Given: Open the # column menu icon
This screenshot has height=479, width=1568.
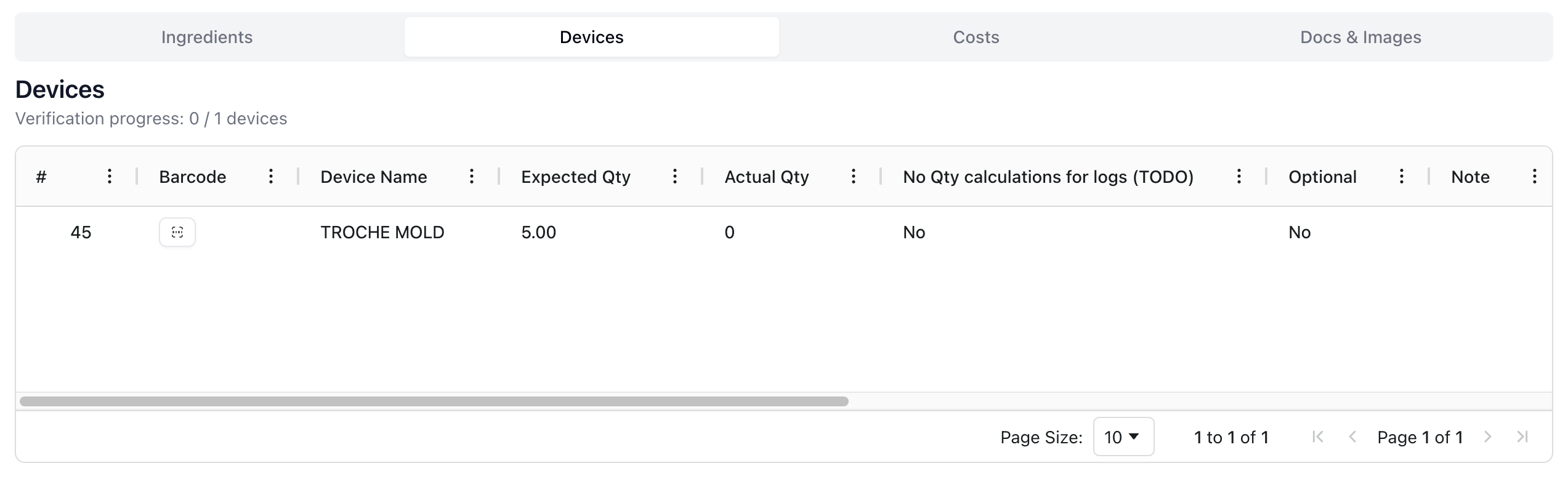Looking at the screenshot, I should pos(110,177).
